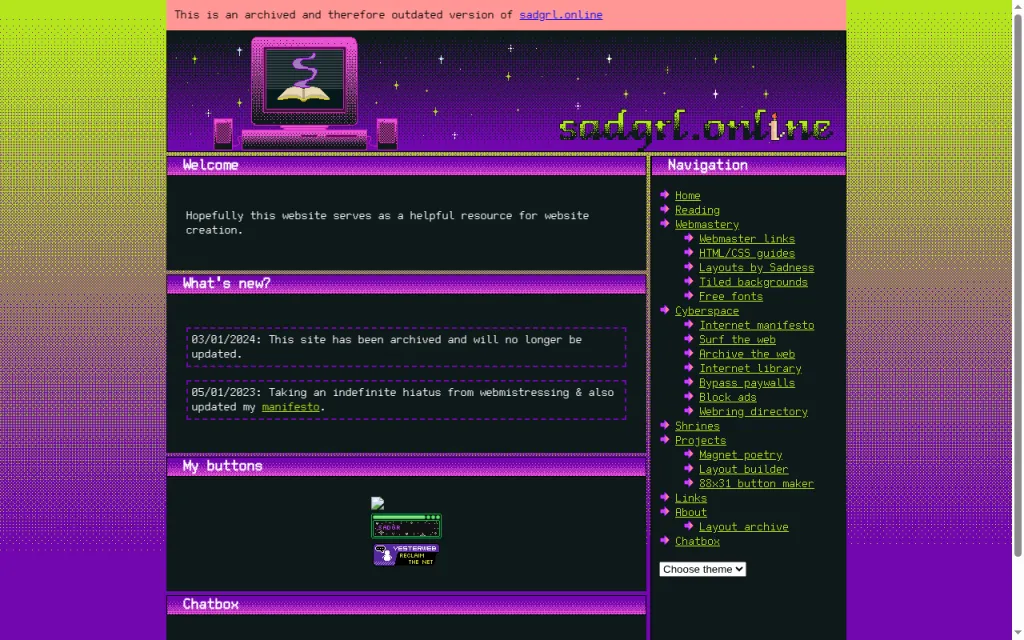Visit the Shrines page

point(697,426)
